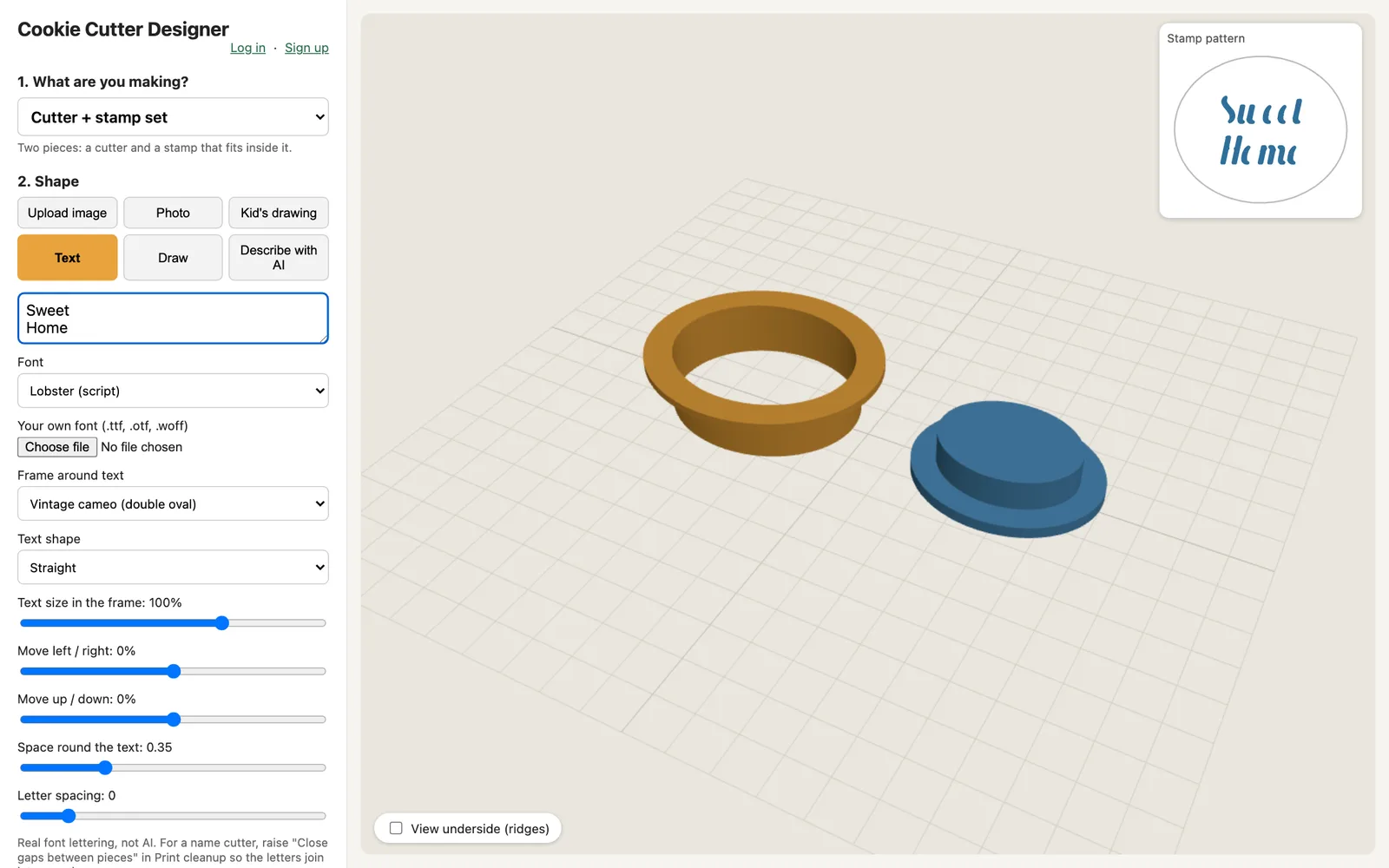Switch to the Draw shape option
Viewport: 1389px width, 868px height.
tap(173, 258)
